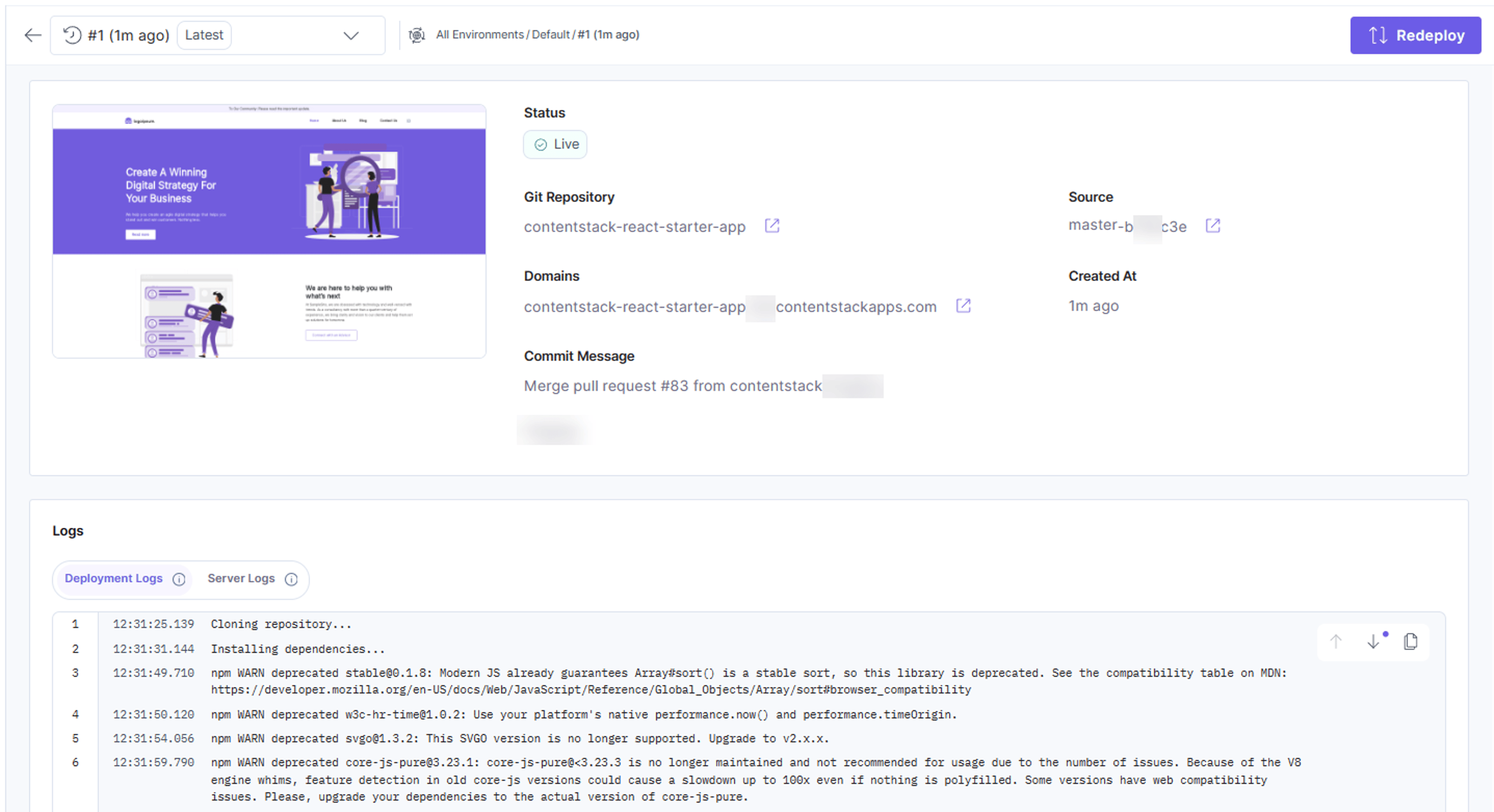The width and height of the screenshot is (1494, 812).
Task: Click log line number 6
Action: 75,763
